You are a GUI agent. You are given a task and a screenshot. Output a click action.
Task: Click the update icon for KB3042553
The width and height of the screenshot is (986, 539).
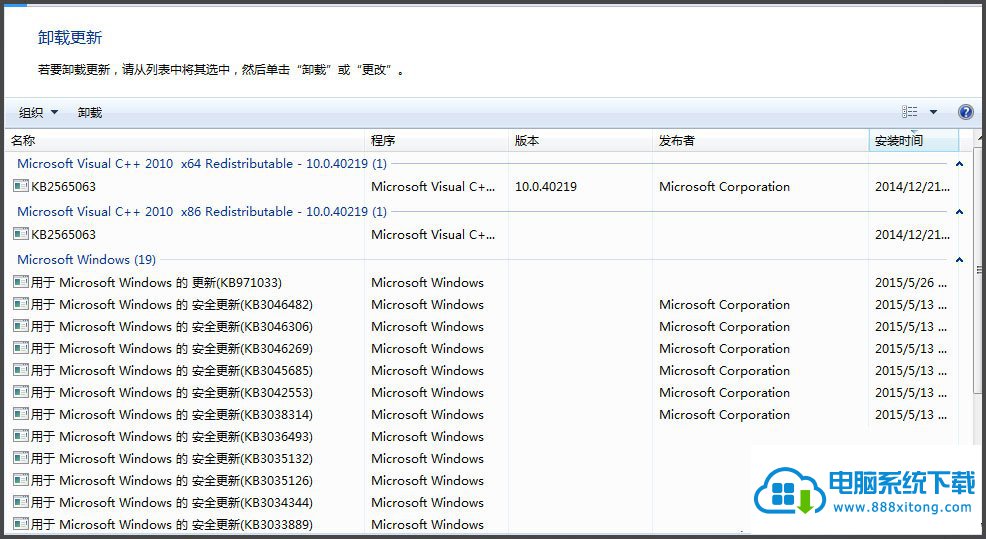pos(21,392)
